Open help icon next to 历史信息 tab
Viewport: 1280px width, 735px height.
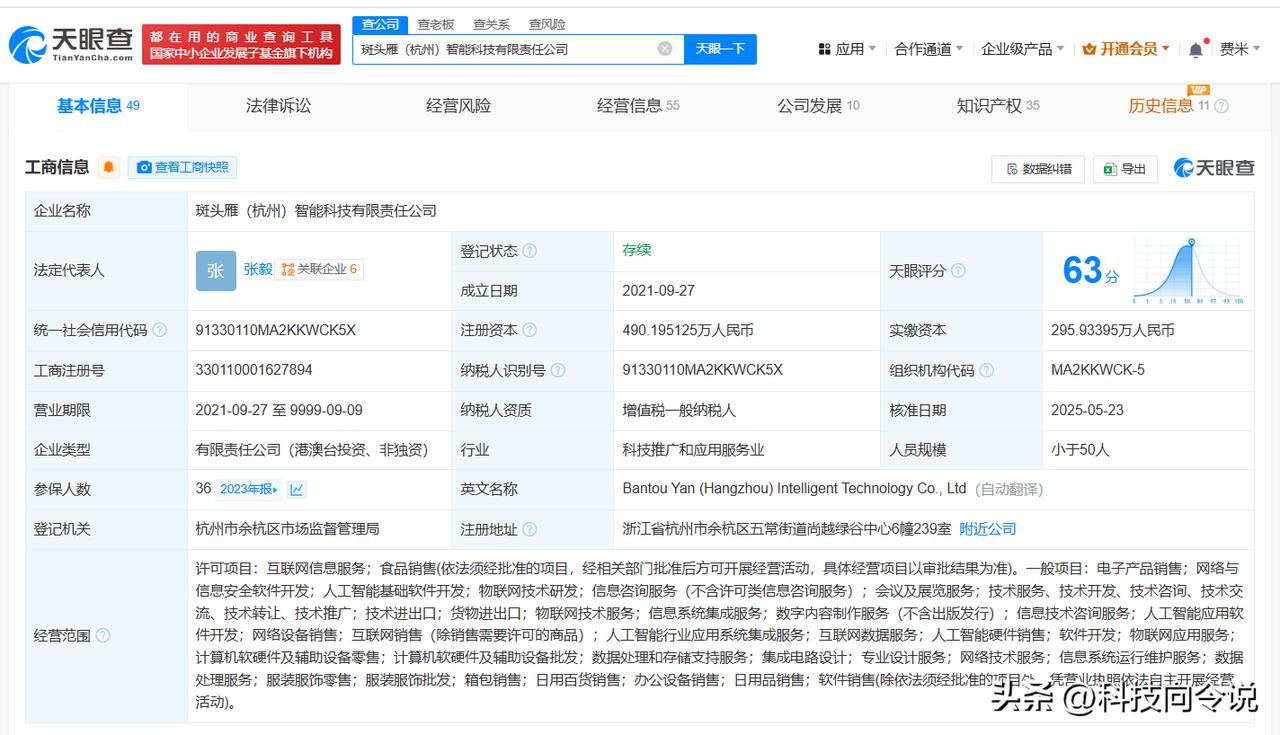1221,106
